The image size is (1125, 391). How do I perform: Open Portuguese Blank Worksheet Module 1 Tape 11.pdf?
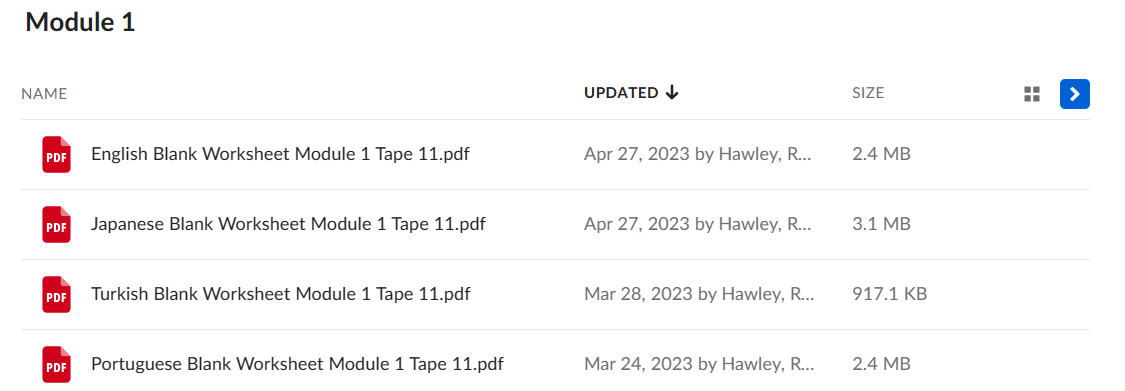click(x=297, y=364)
